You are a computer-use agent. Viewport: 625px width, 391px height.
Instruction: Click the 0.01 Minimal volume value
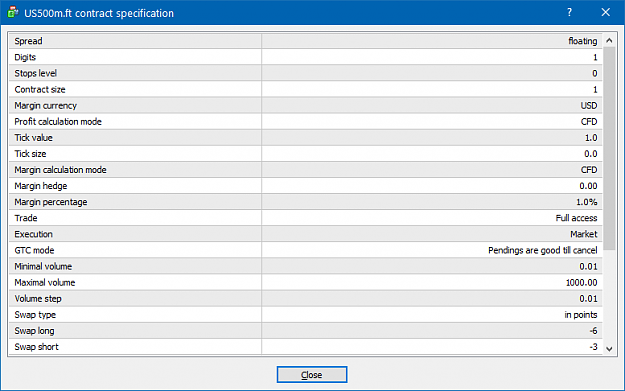(588, 266)
